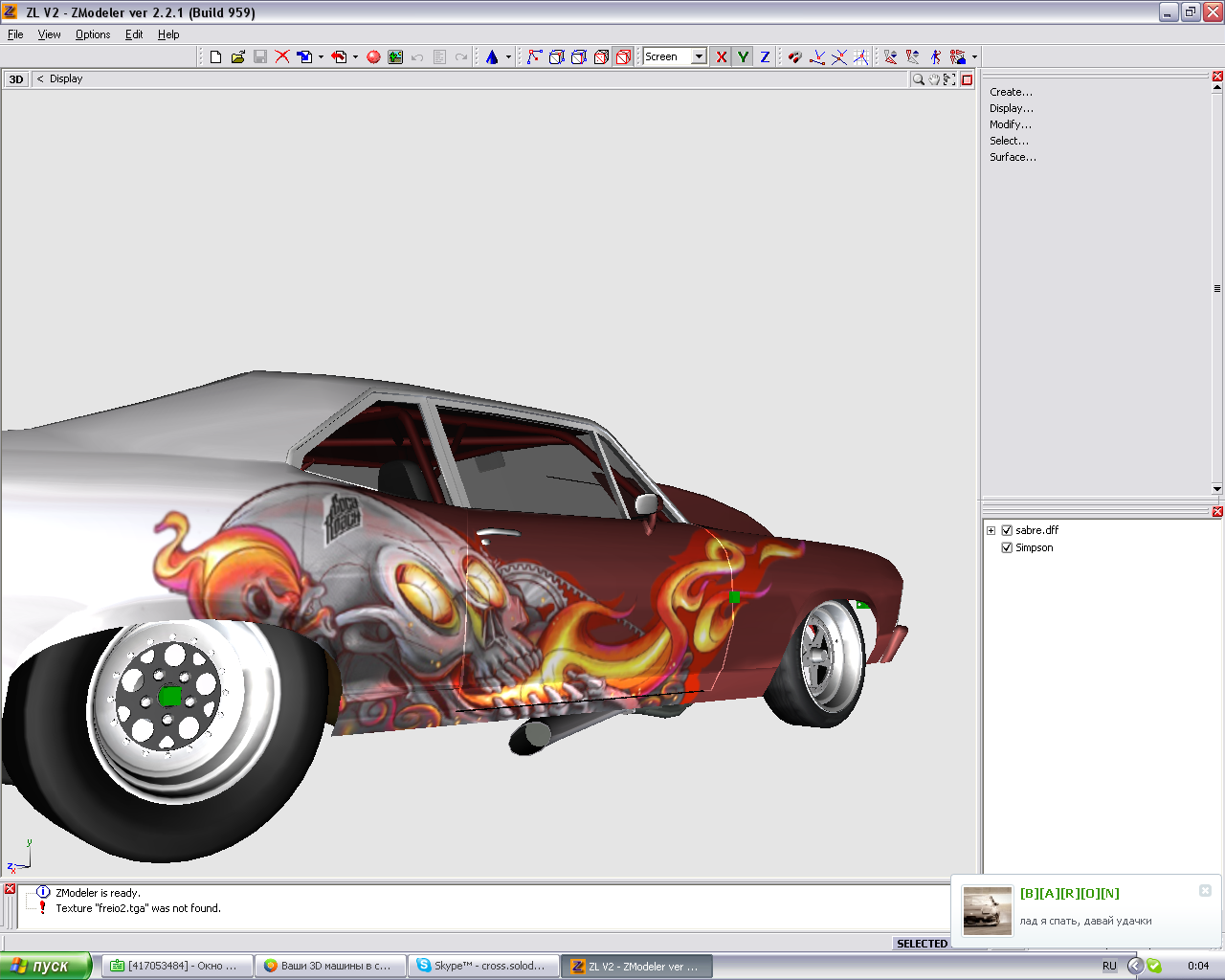Click the Open file folder icon
1225x980 pixels.
tap(237, 56)
